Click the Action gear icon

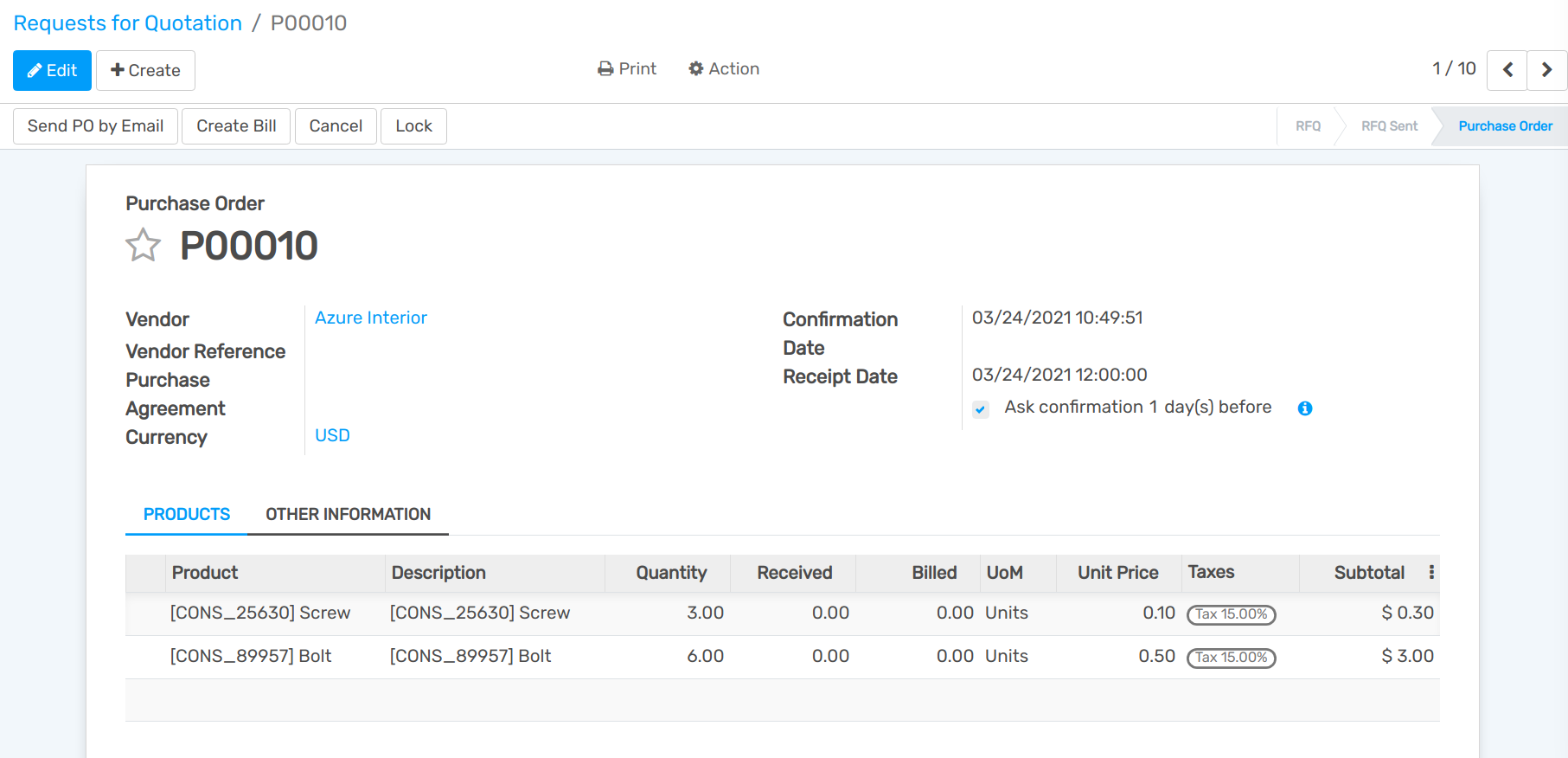pos(695,69)
